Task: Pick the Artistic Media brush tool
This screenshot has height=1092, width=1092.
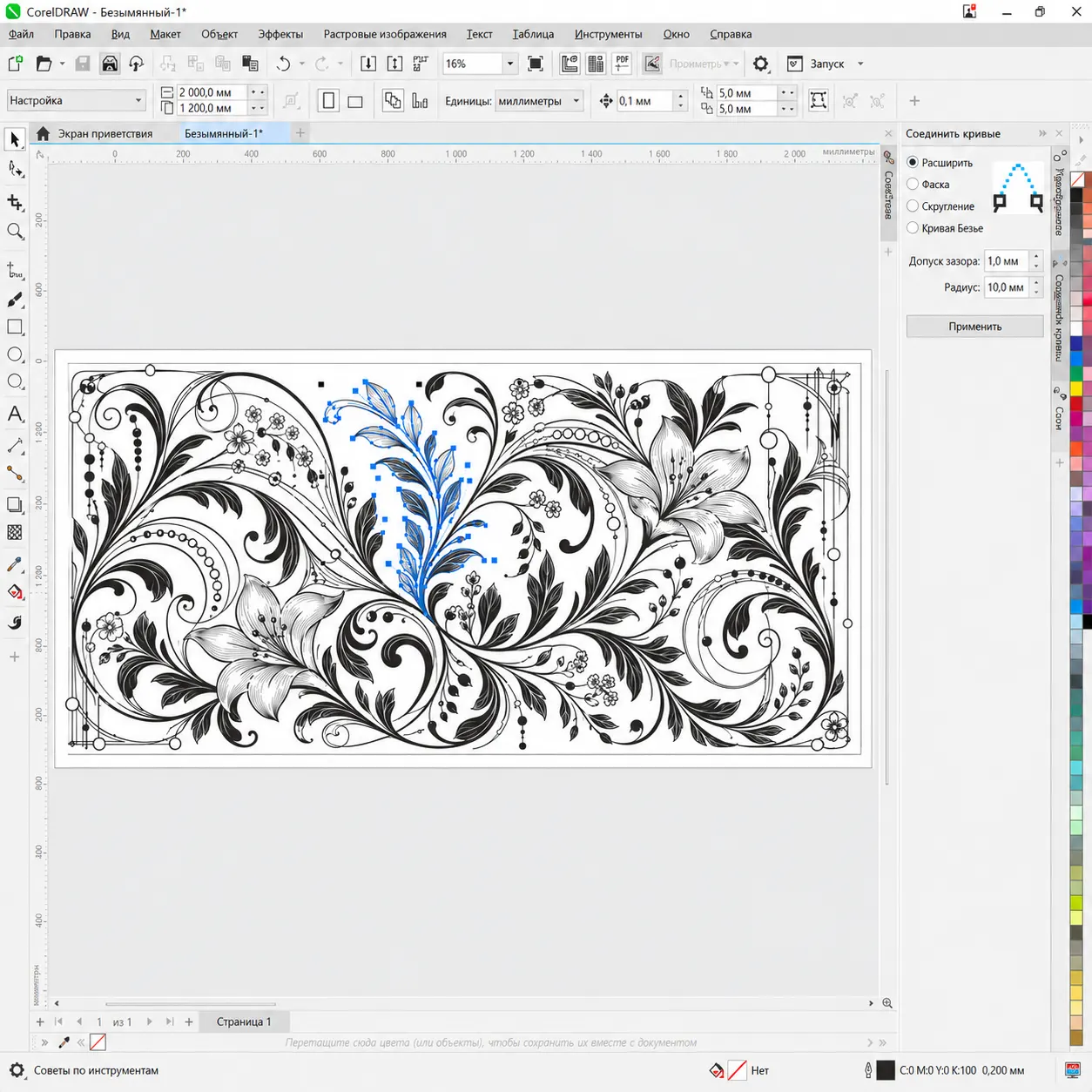Action: (x=15, y=300)
